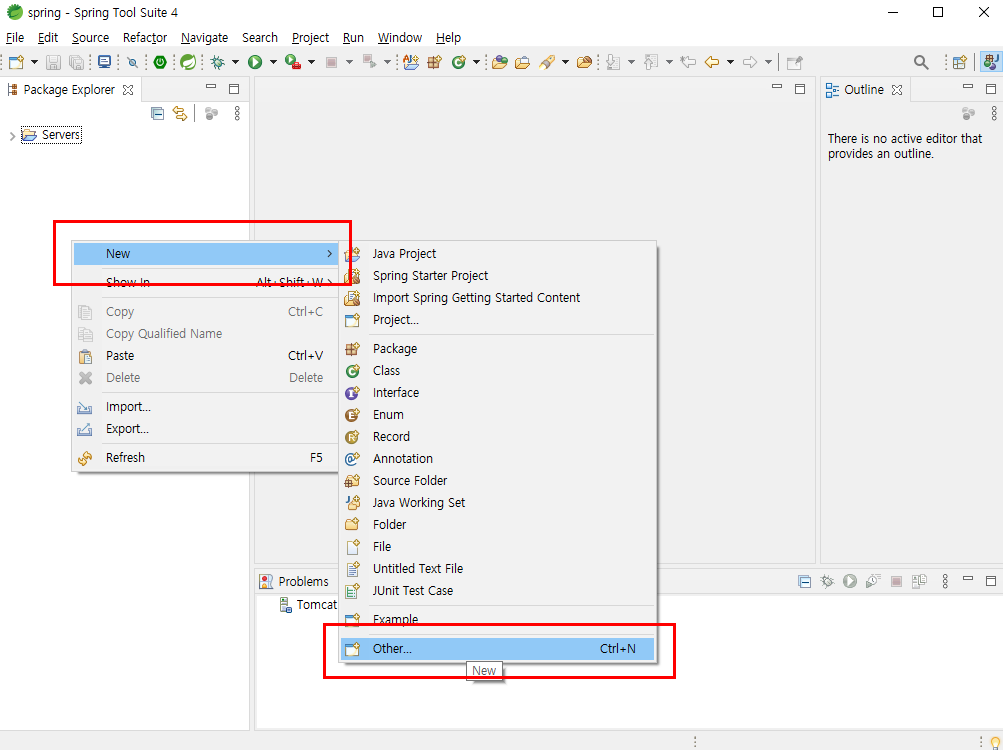
Task: Open the Window menu
Action: pos(400,38)
